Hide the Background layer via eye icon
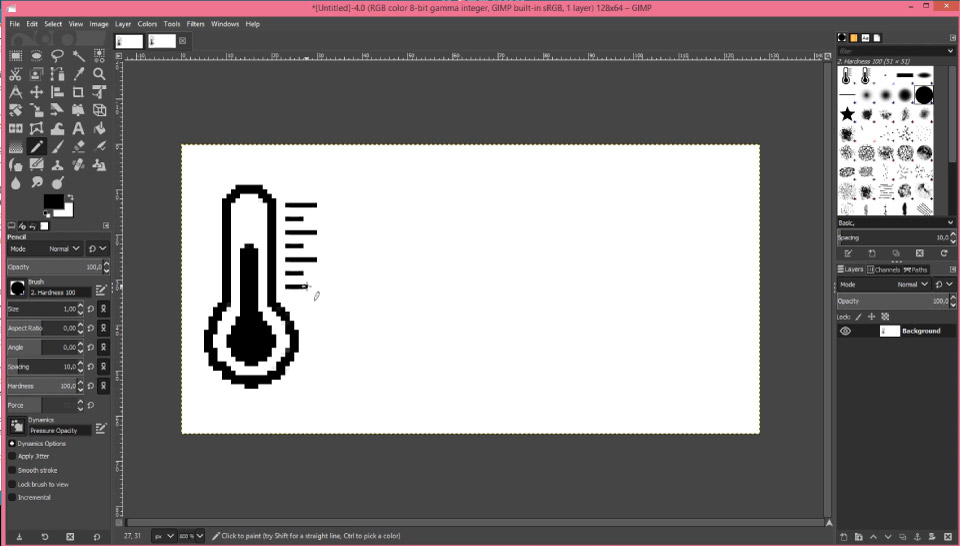Image resolution: width=960 pixels, height=546 pixels. [x=845, y=331]
